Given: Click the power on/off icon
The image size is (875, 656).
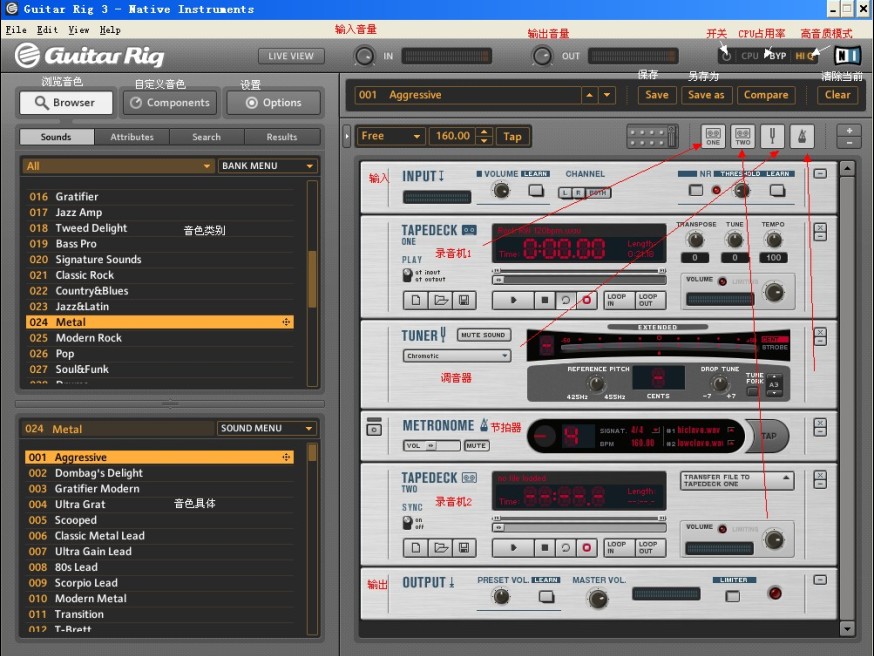Looking at the screenshot, I should pyautogui.click(x=726, y=56).
